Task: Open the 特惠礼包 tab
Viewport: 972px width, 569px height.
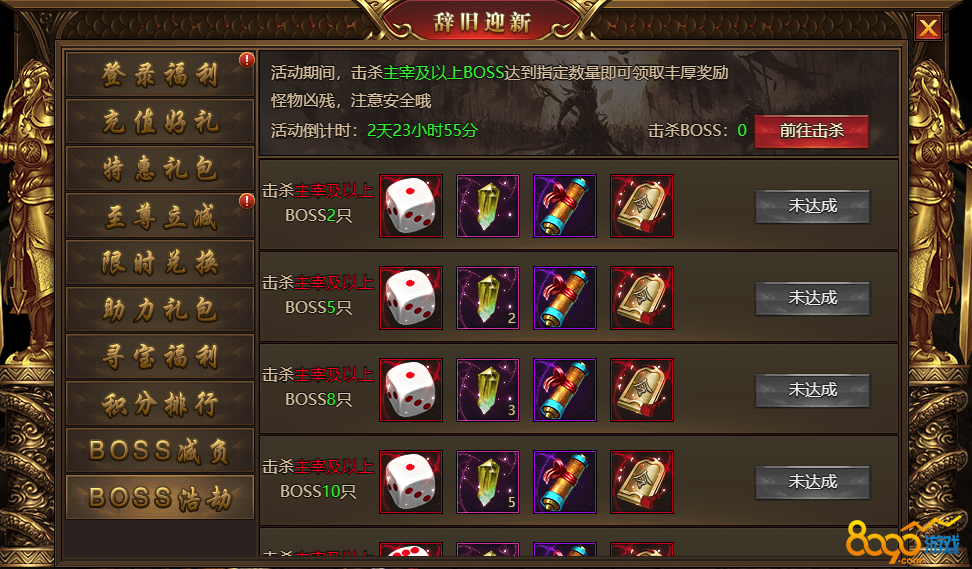Action: [160, 169]
